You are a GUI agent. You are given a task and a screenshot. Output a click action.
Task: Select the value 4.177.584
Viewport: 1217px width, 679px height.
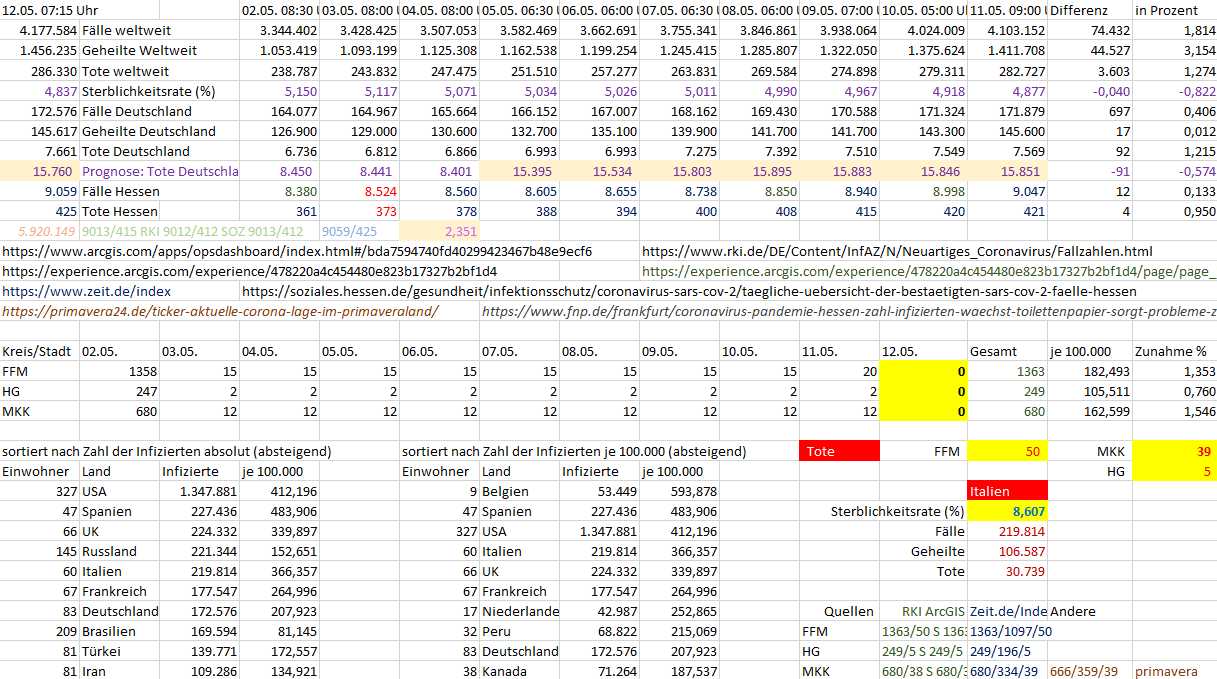(48, 31)
